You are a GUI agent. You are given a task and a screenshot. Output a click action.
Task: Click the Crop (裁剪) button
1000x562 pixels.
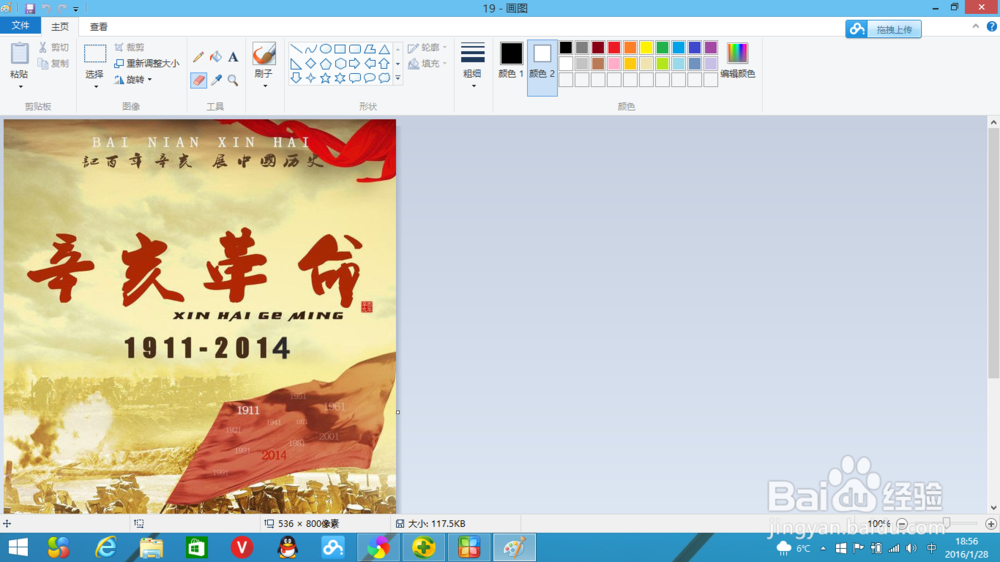pos(130,47)
